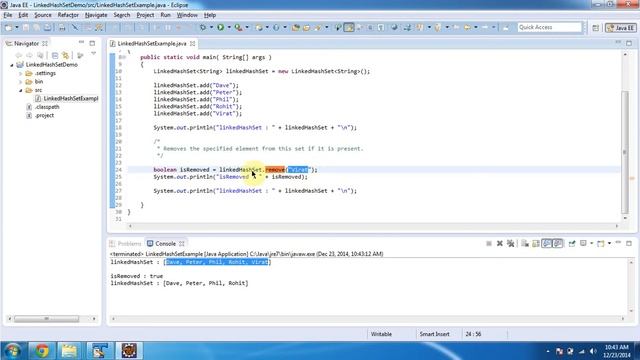Open Display Selected Console dropdown arrow

591,243
